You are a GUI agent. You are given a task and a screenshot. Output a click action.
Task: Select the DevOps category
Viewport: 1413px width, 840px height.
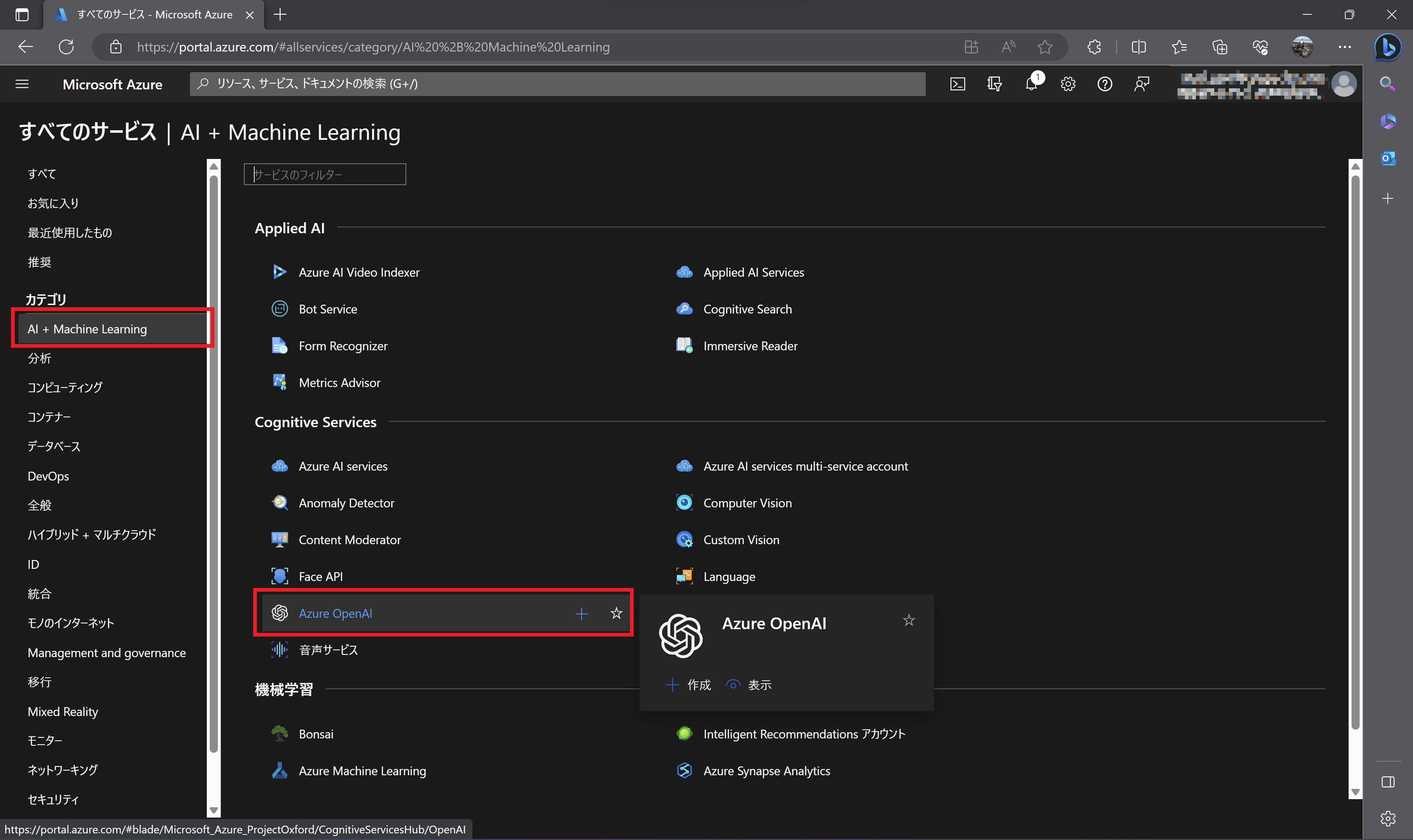[48, 476]
